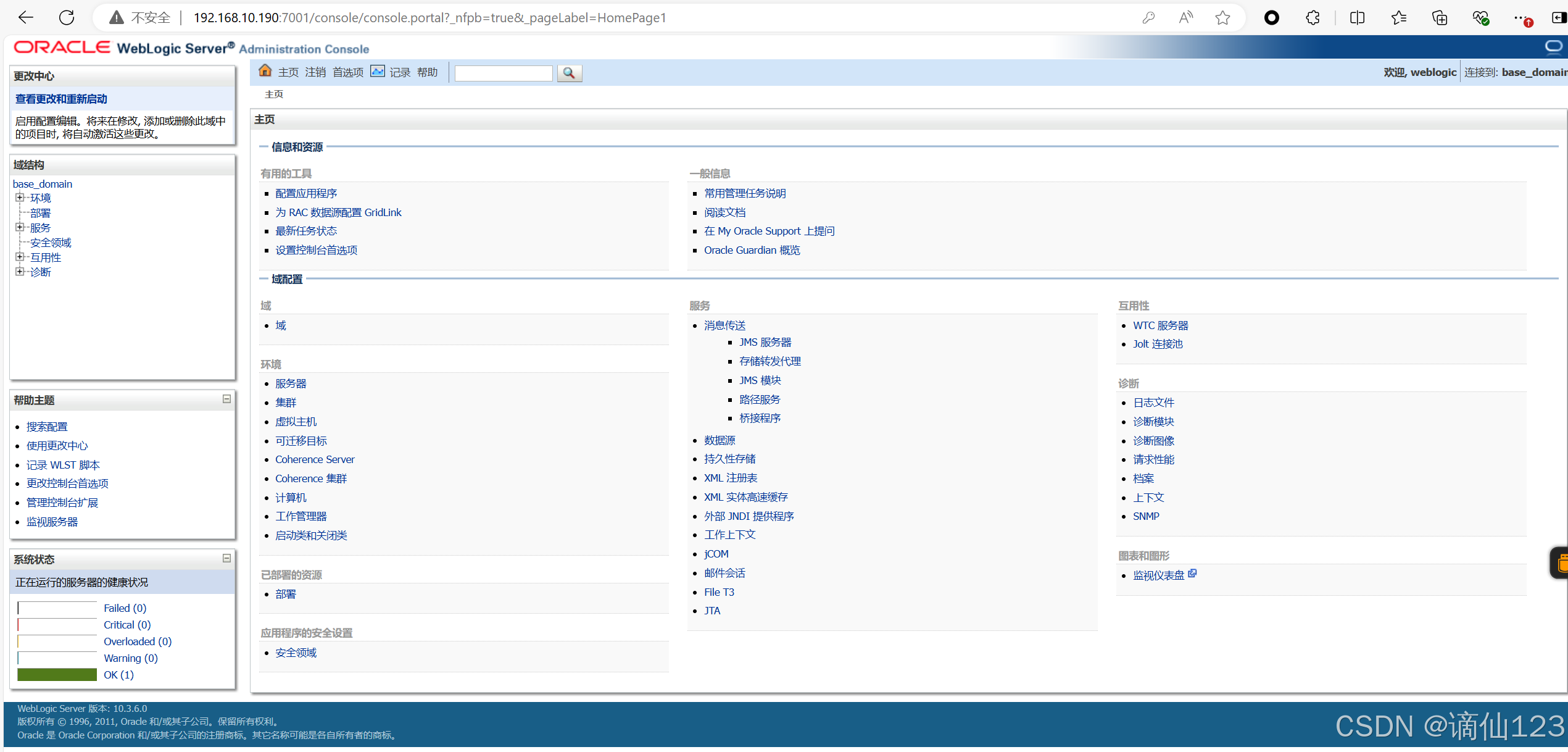Open the JMS 服务器 link
Screen dimensions: 1568x752
click(x=766, y=341)
